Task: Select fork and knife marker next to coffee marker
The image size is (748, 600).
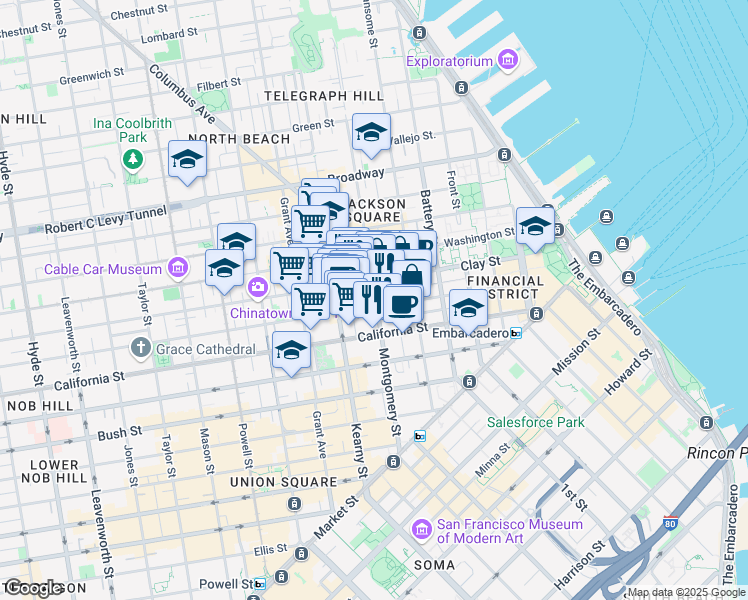Action: [370, 300]
